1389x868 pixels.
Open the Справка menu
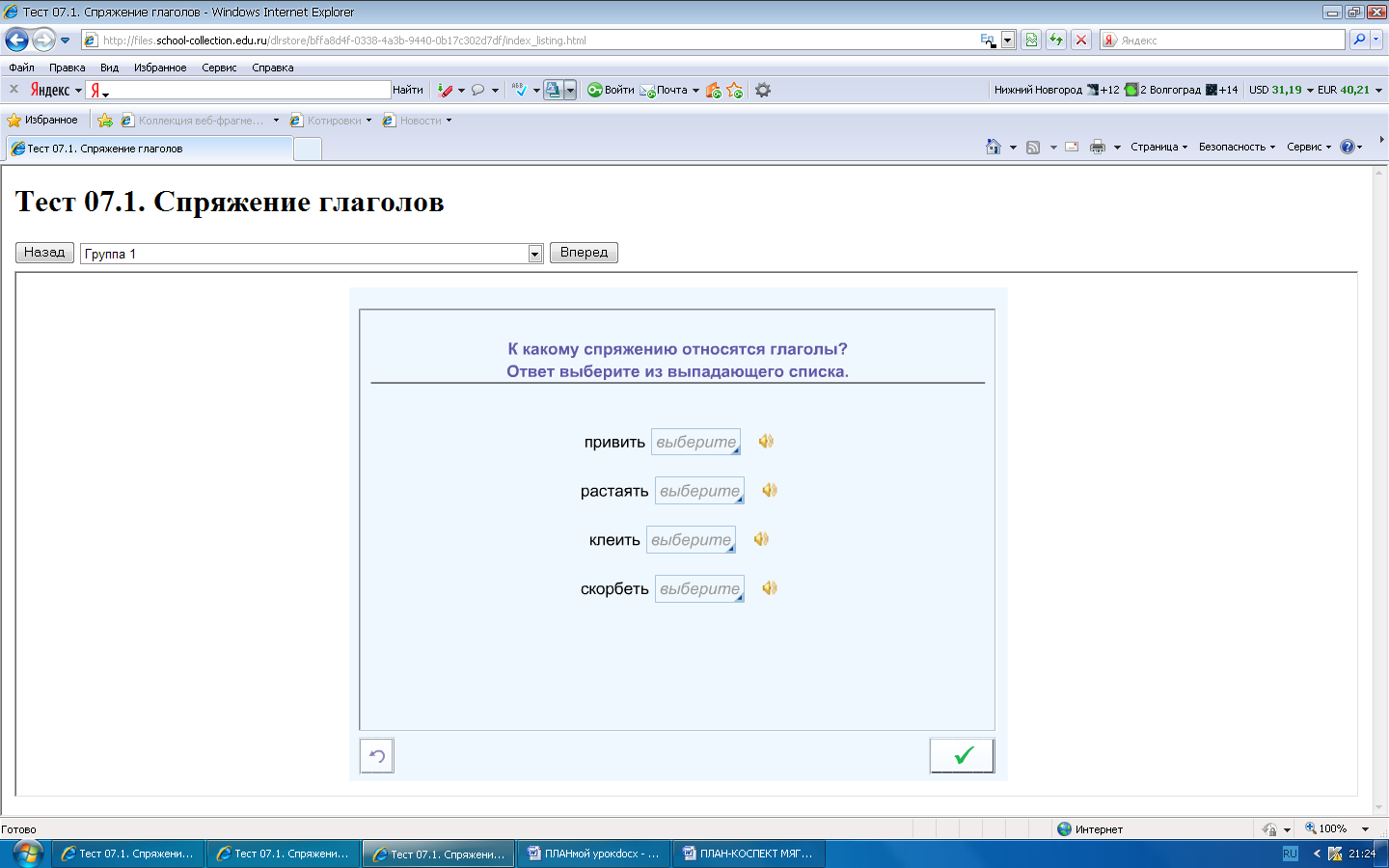(x=272, y=68)
